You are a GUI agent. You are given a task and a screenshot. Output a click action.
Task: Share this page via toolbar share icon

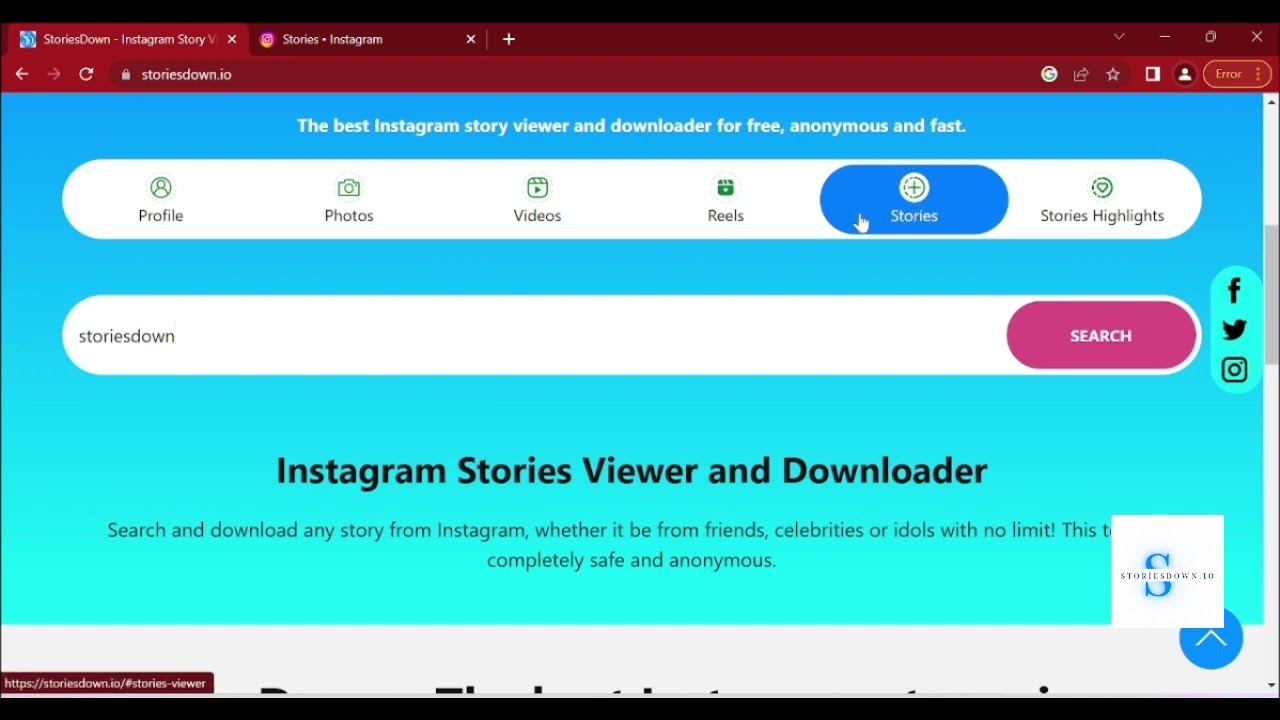tap(1082, 75)
